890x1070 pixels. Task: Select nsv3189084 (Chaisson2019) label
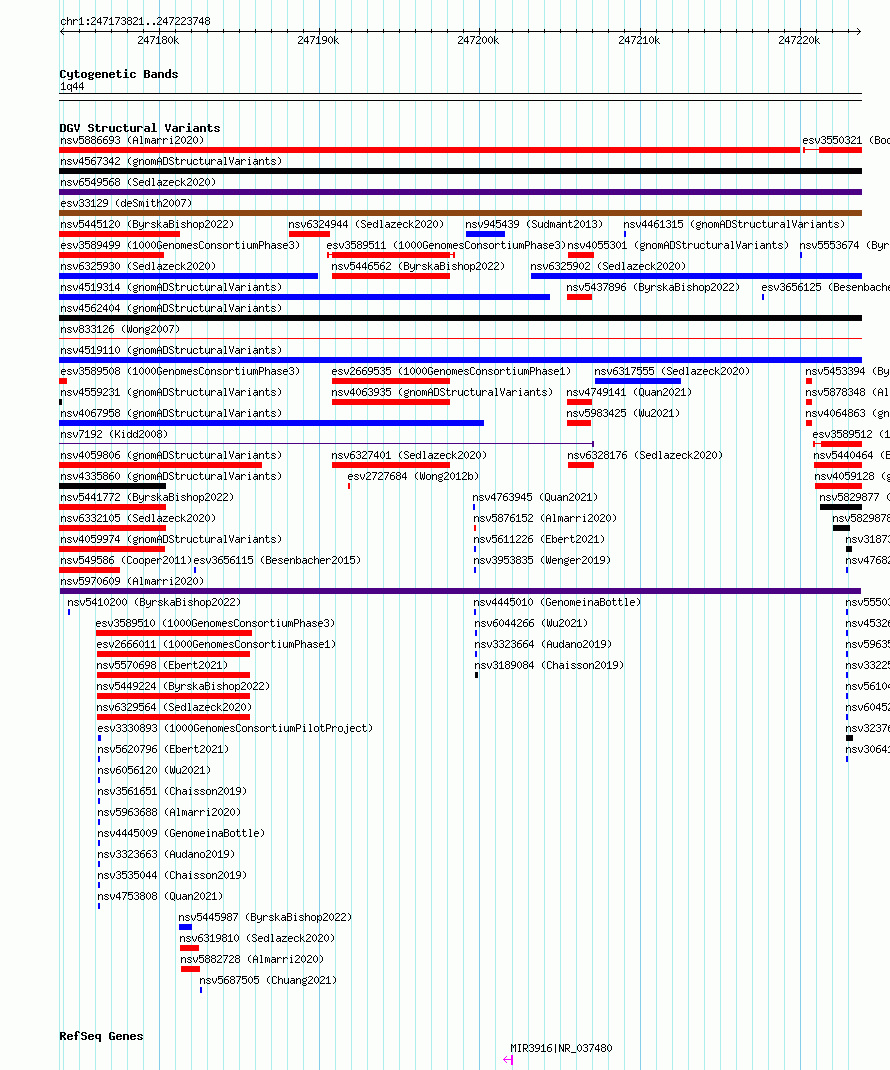point(549,665)
